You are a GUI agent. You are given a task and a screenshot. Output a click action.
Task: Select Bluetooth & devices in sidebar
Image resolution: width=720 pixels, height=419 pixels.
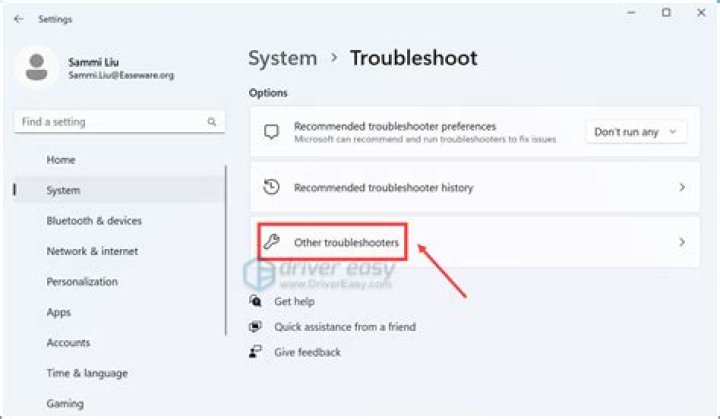(x=94, y=220)
